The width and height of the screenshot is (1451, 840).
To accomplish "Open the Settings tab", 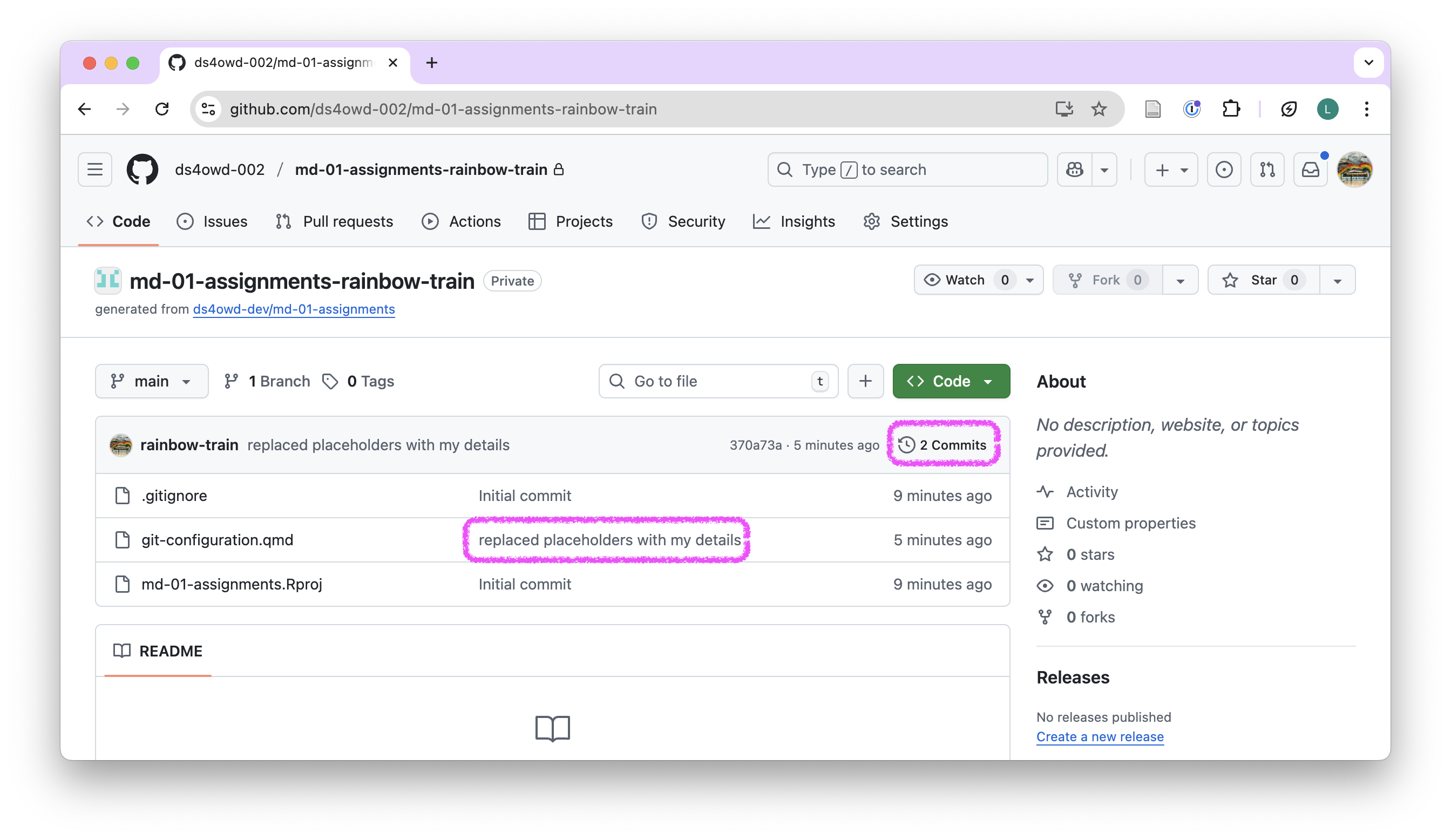I will 906,222.
